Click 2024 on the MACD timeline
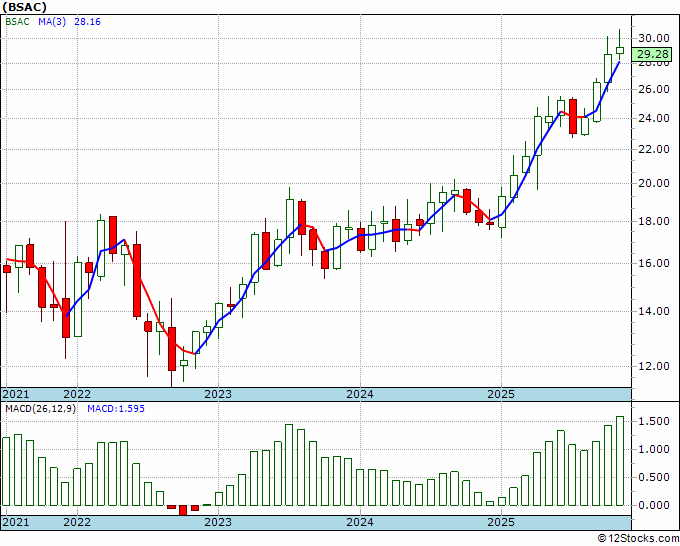Image resolution: width=680 pixels, height=546 pixels. click(360, 522)
